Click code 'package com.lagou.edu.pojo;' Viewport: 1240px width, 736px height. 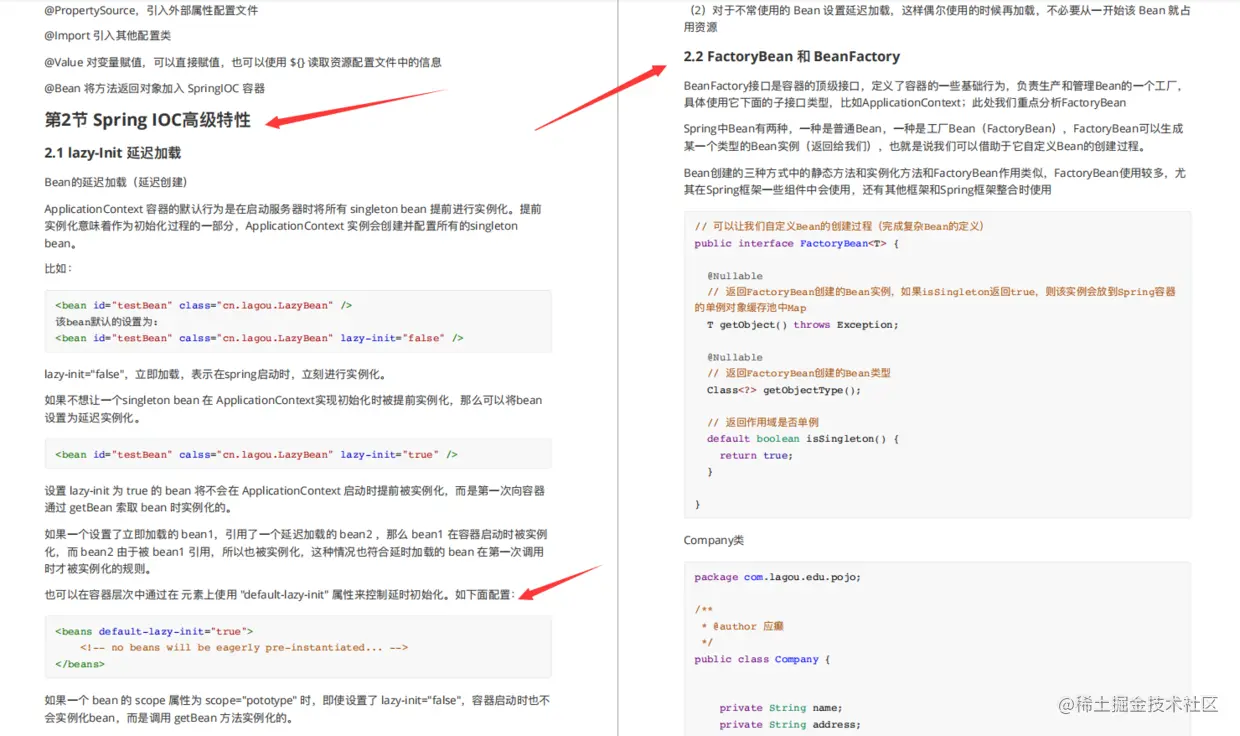[x=777, y=577]
